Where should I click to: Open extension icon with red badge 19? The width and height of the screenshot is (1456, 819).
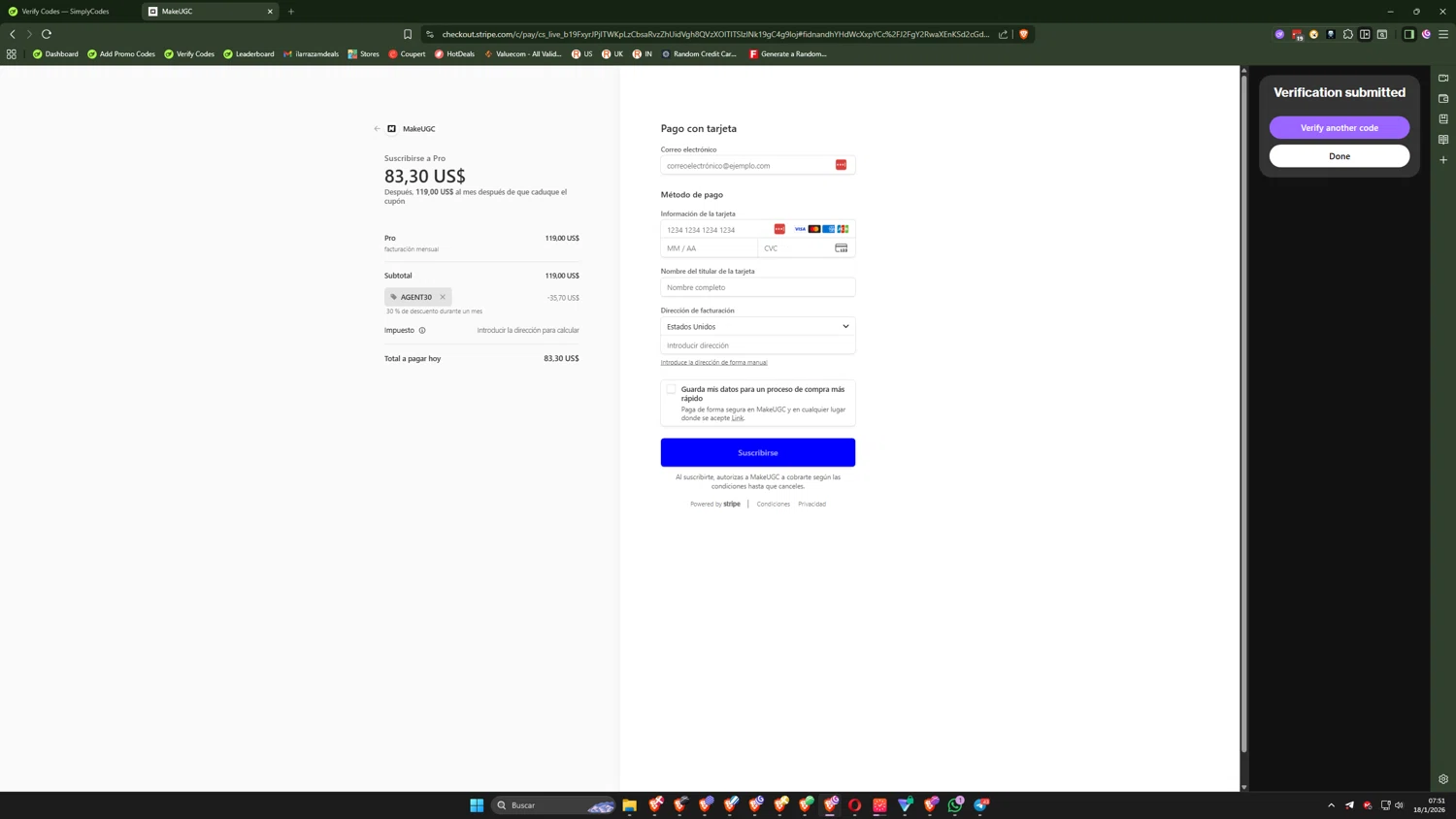click(1297, 34)
